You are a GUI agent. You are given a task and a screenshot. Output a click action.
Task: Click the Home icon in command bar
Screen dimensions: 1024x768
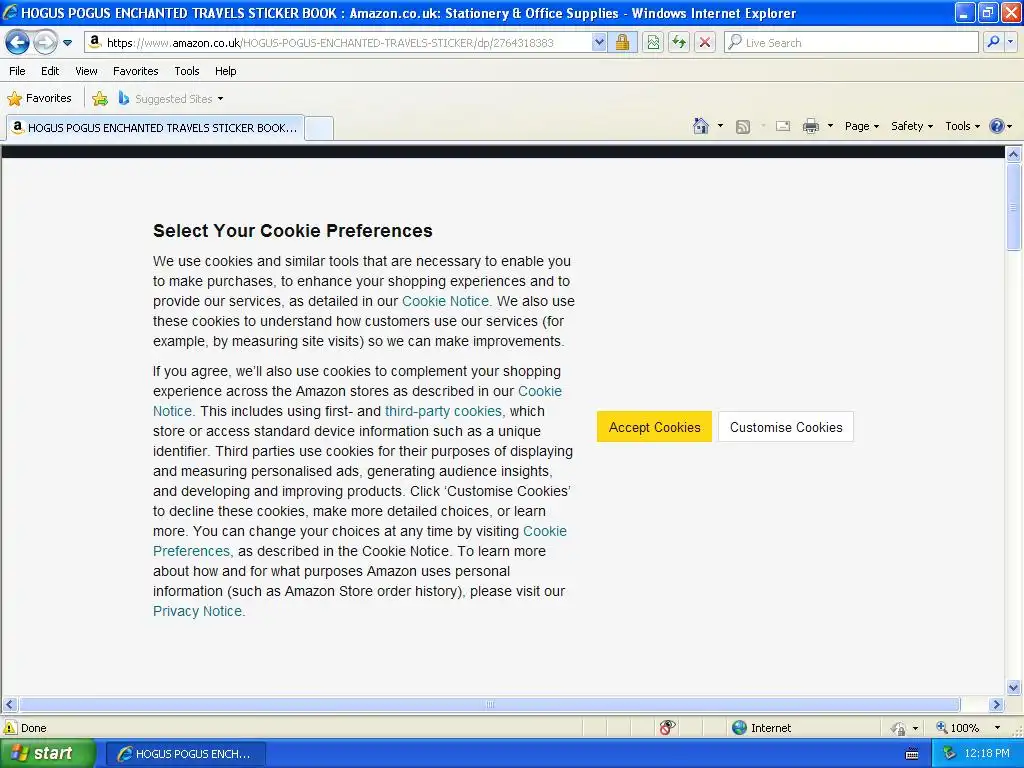(x=701, y=126)
